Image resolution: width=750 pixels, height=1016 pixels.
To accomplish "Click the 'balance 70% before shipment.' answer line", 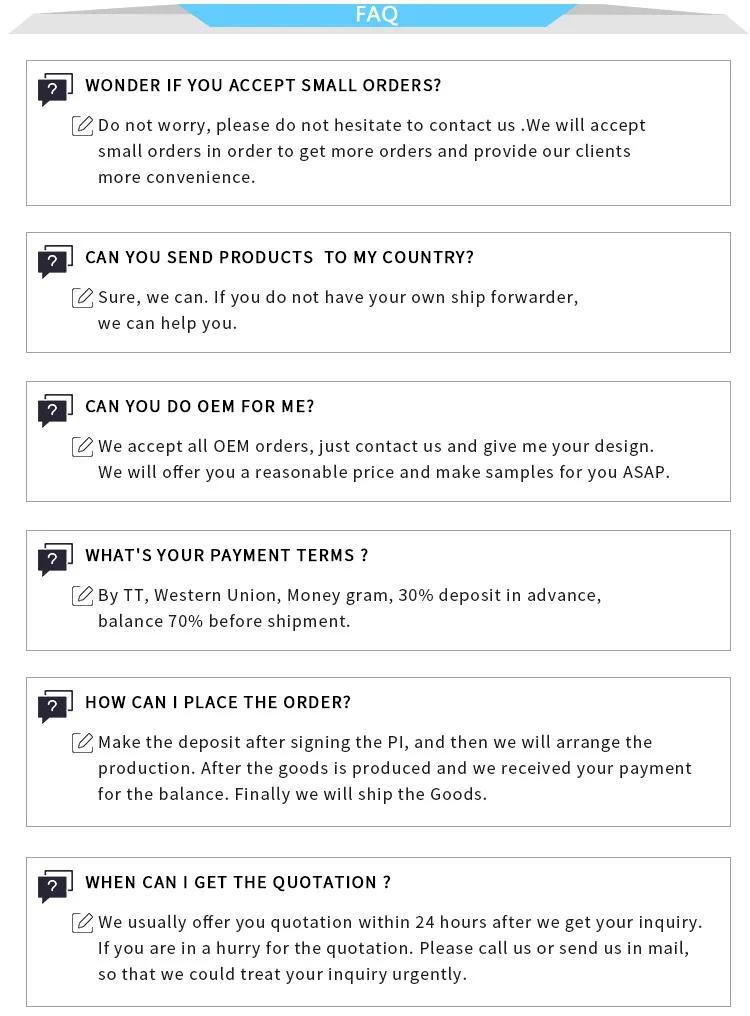I will [x=224, y=621].
